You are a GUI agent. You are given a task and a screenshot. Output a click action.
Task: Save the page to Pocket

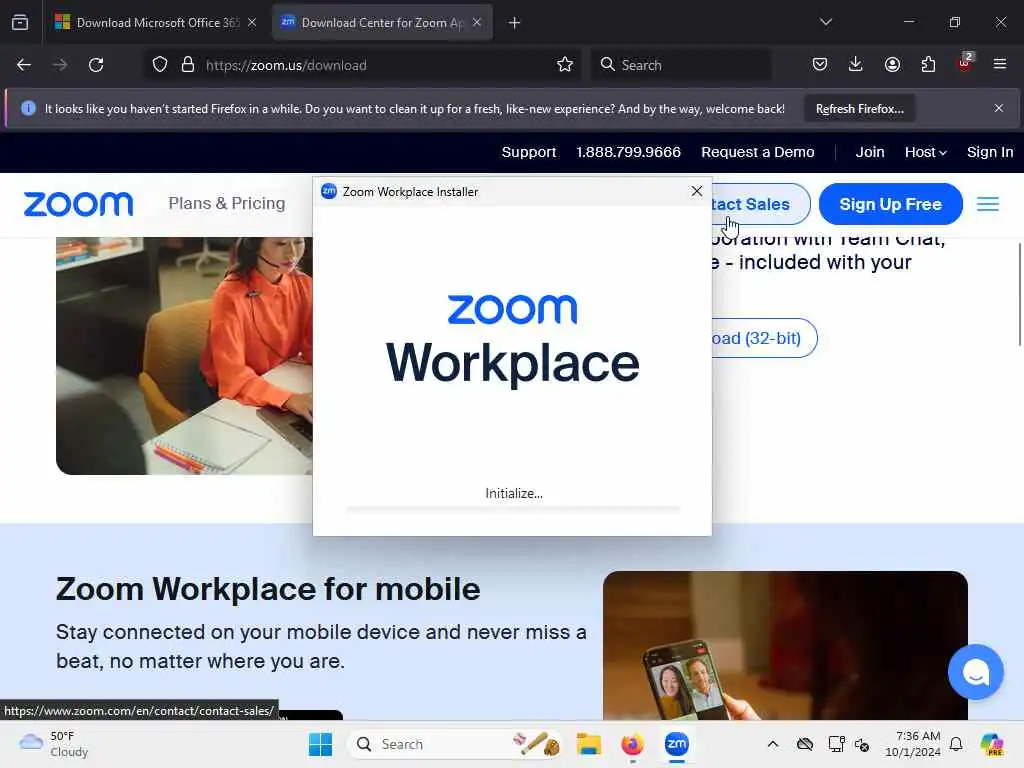(820, 64)
